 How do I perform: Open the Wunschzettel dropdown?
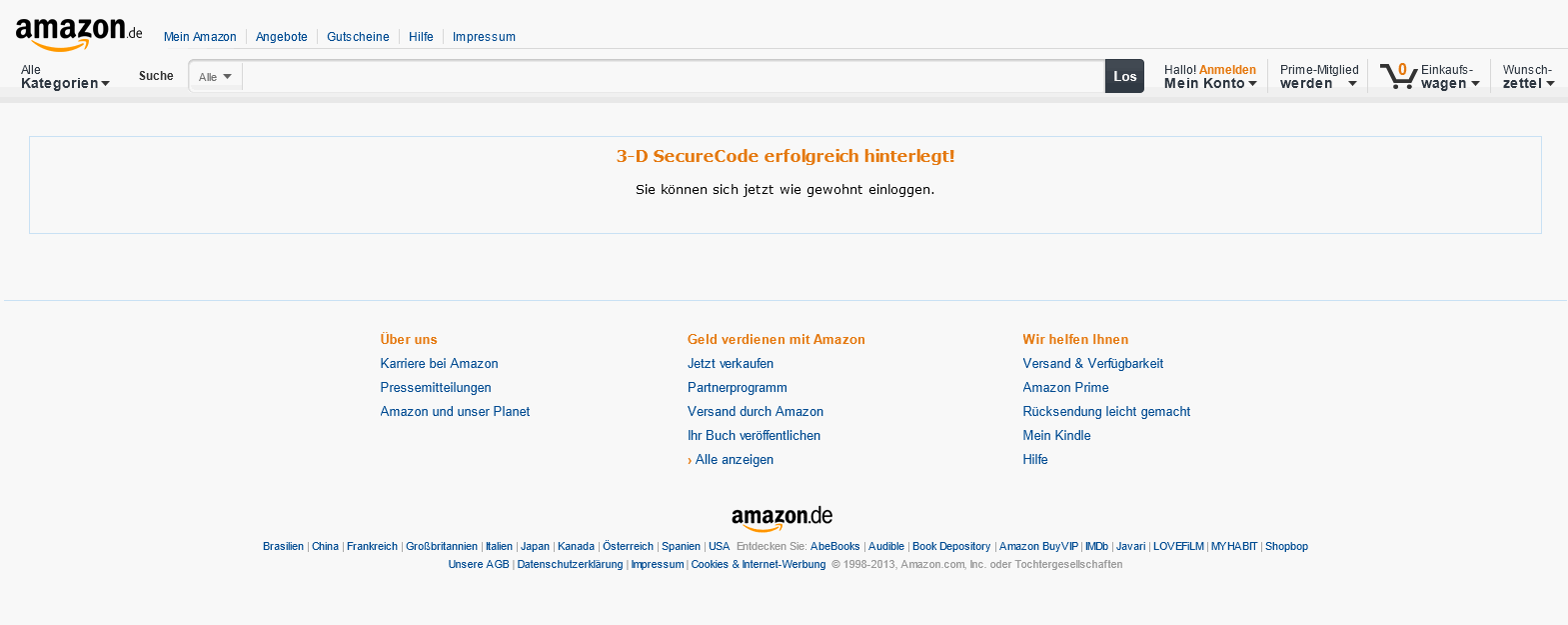tap(1528, 77)
